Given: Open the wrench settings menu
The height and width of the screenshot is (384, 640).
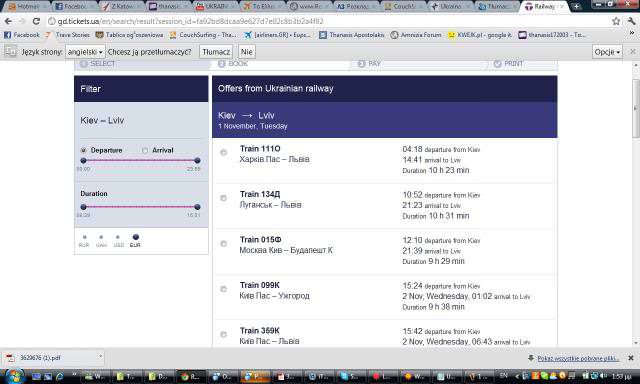Looking at the screenshot, I should (x=631, y=21).
